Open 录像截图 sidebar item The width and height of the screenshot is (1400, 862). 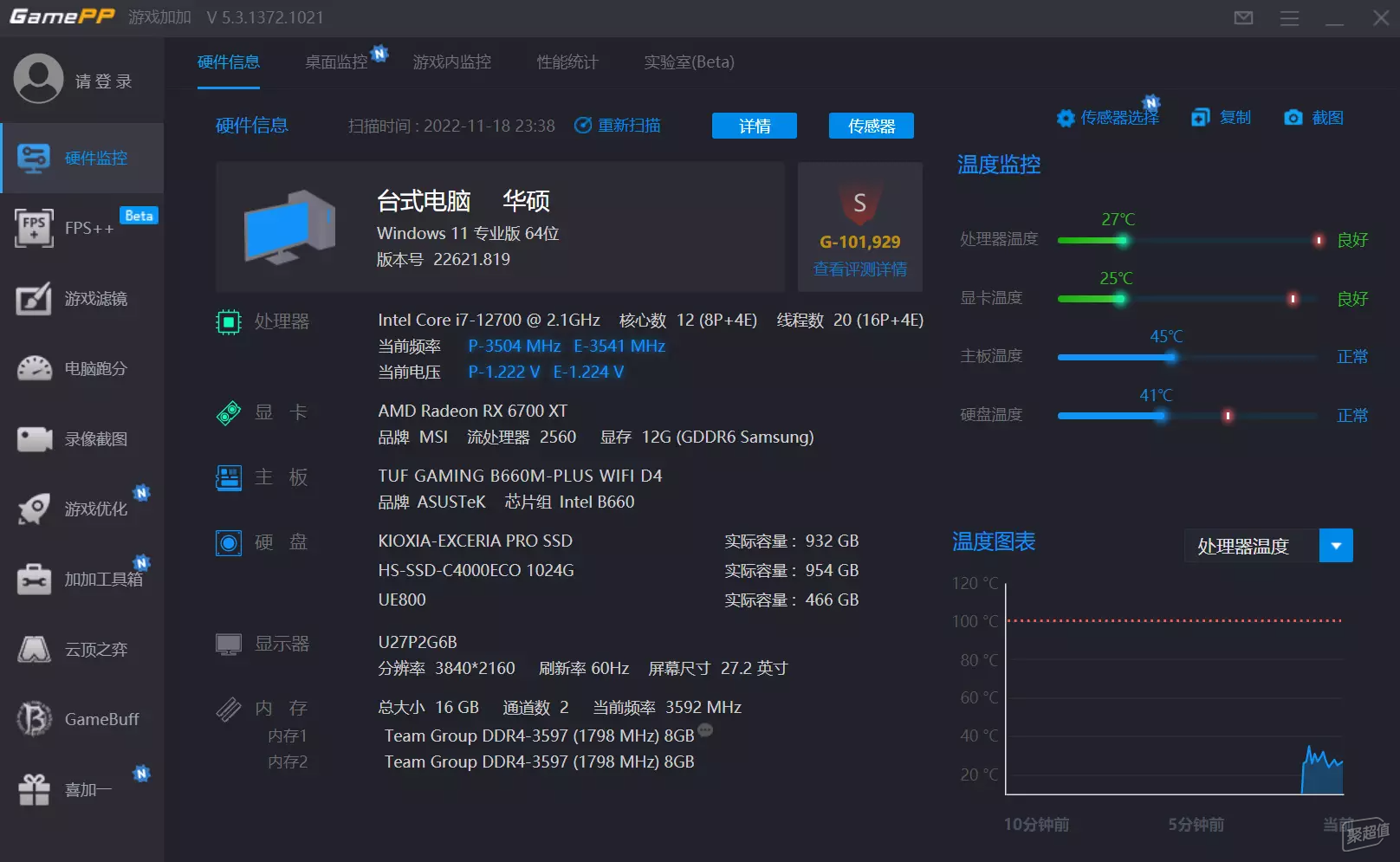coord(82,438)
